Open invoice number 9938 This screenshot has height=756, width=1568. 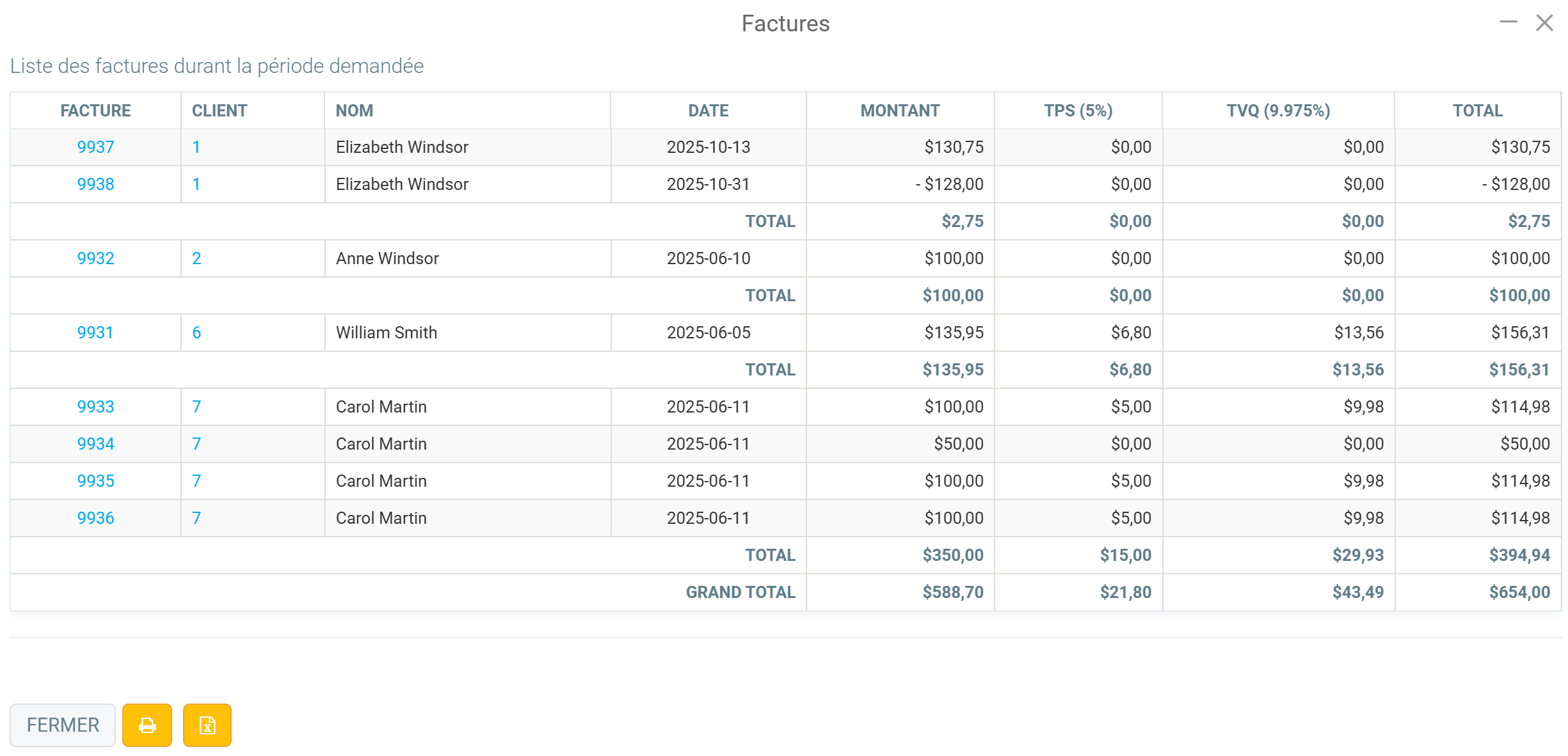pyautogui.click(x=95, y=184)
